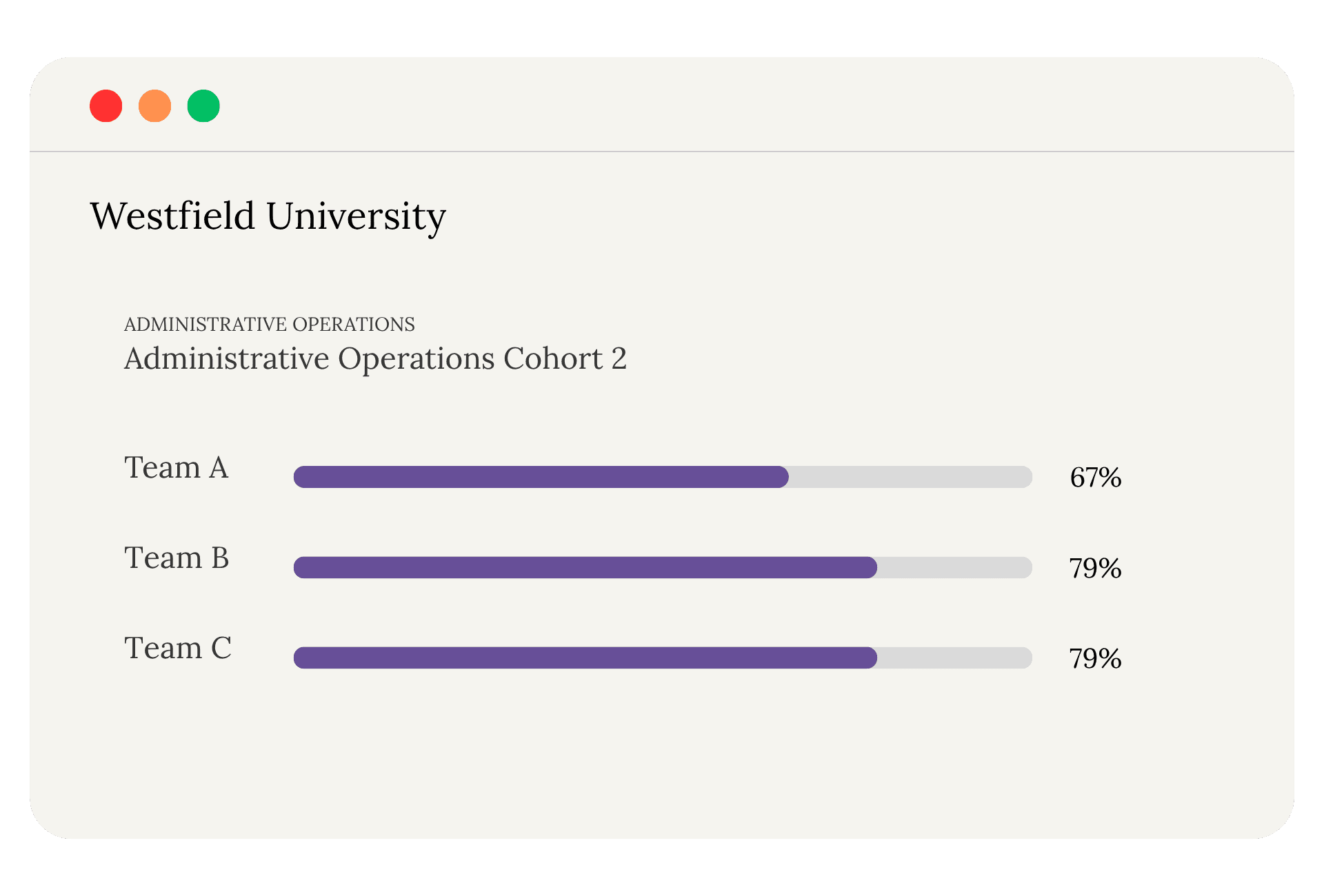Click the red close window dot
1324x896 pixels.
click(106, 106)
